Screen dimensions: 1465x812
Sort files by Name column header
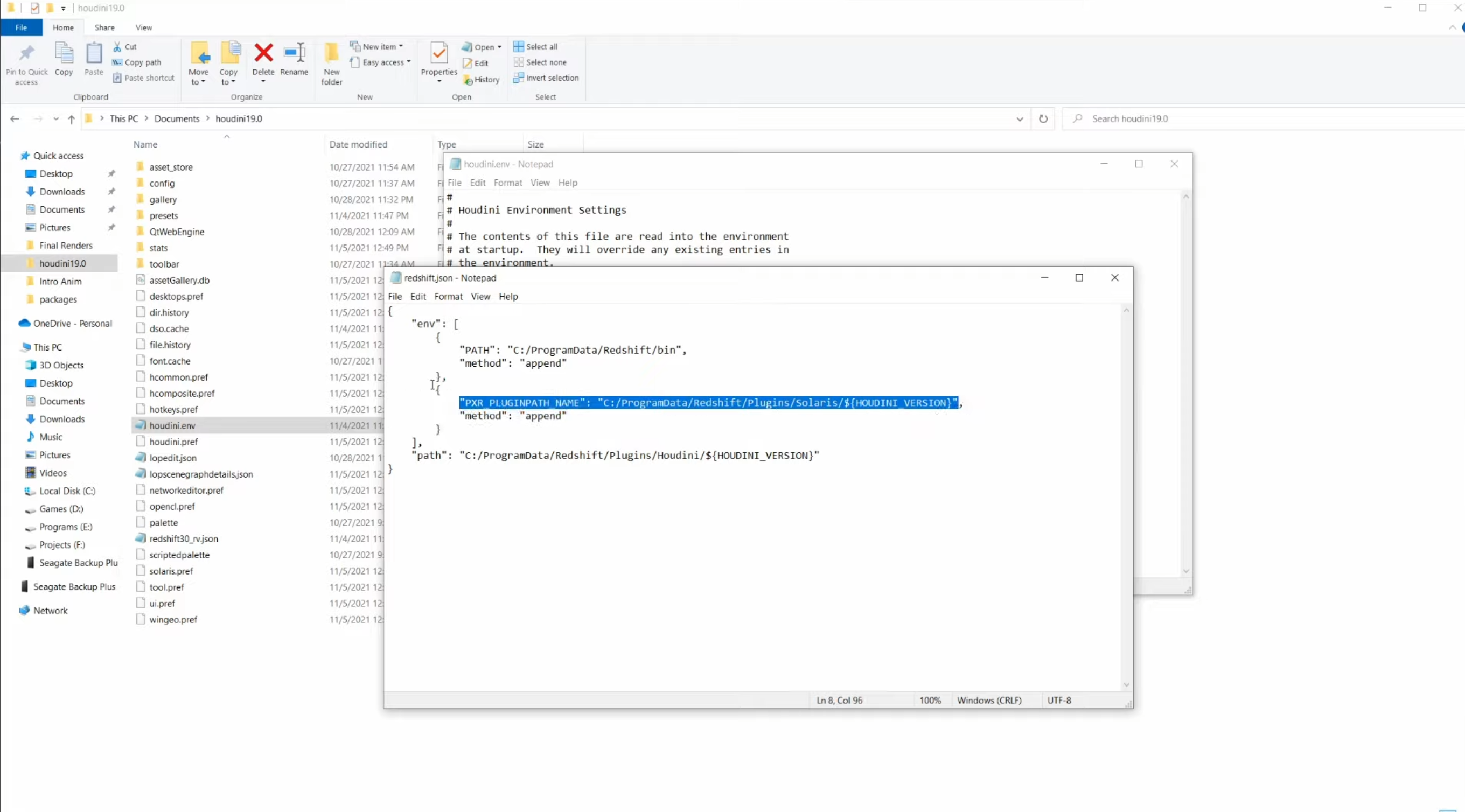point(145,144)
